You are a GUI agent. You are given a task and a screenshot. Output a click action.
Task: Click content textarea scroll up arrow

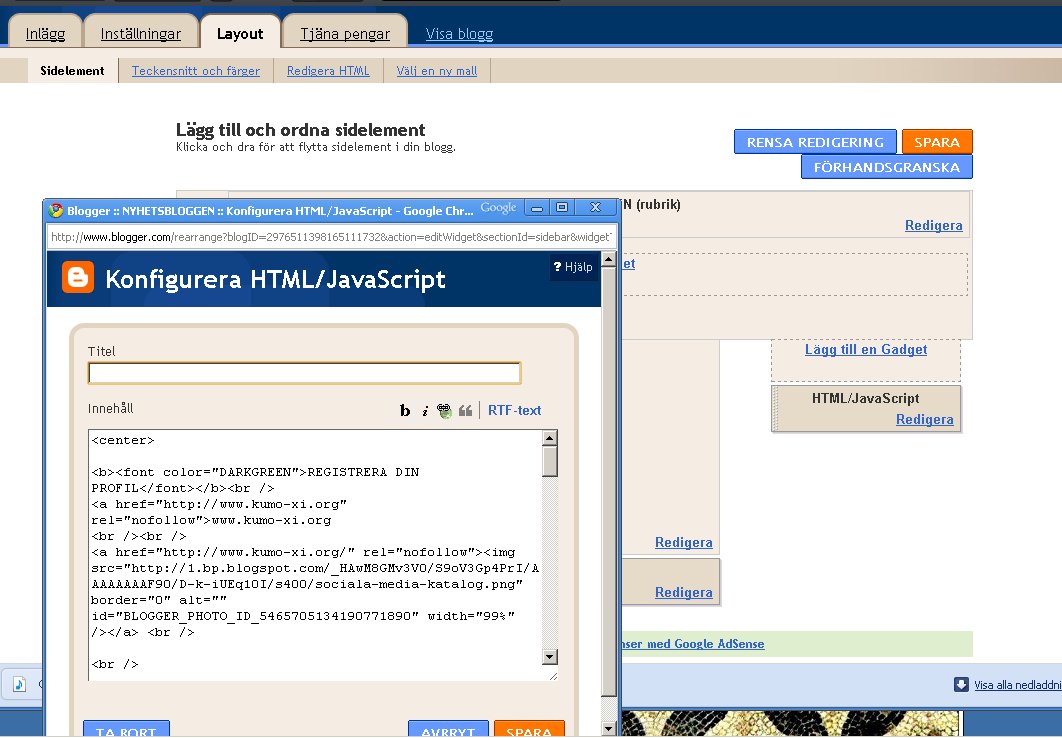click(x=550, y=438)
